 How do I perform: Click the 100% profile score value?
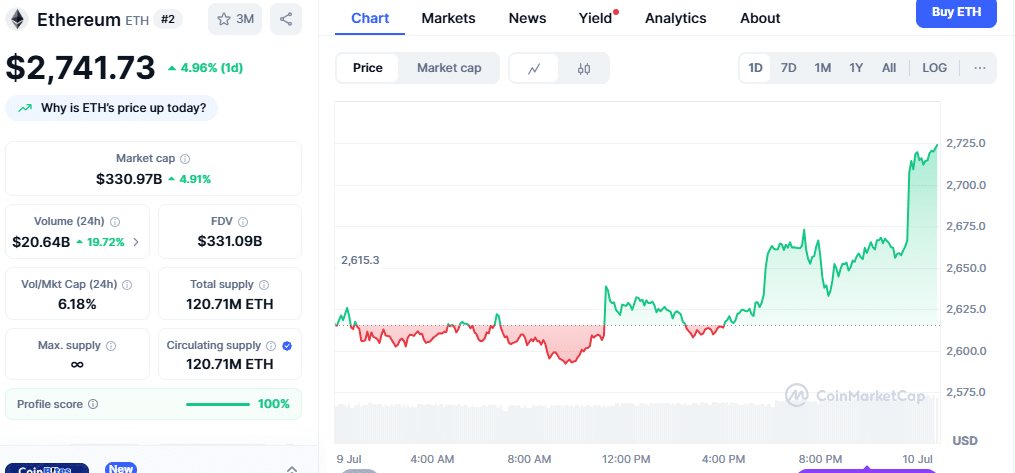tap(274, 404)
